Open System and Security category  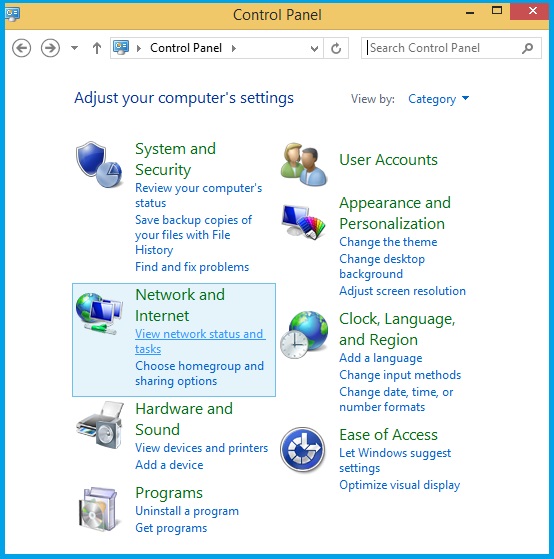tap(175, 159)
